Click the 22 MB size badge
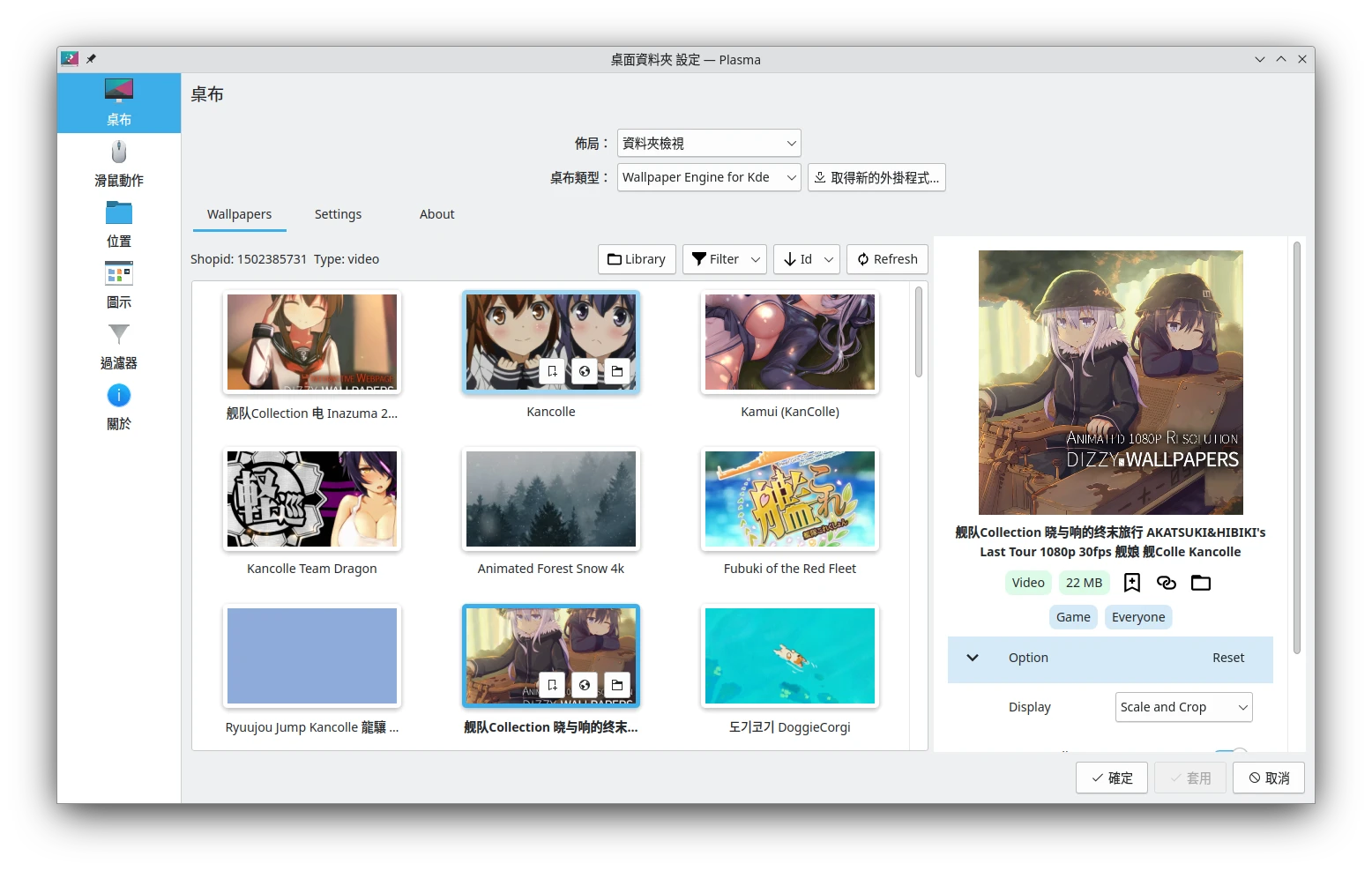1372x871 pixels. (1085, 583)
